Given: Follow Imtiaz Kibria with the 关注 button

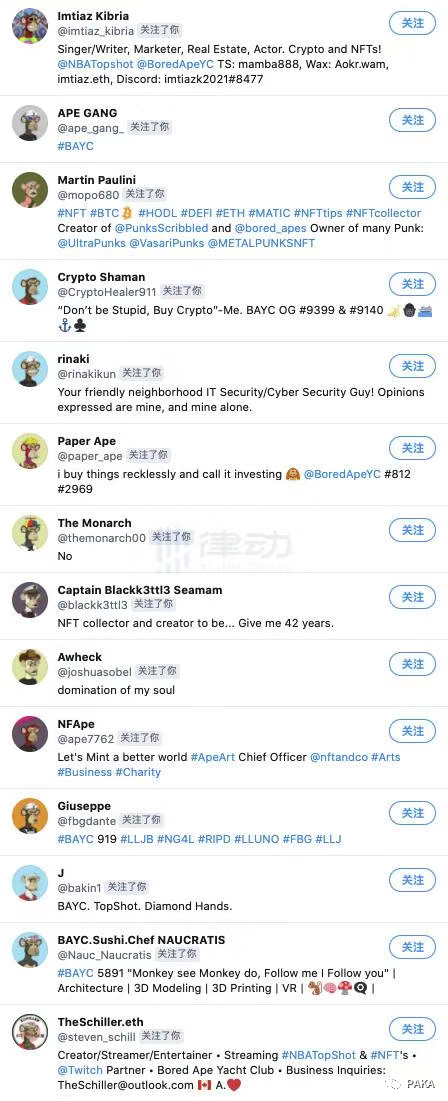Looking at the screenshot, I should (x=412, y=23).
